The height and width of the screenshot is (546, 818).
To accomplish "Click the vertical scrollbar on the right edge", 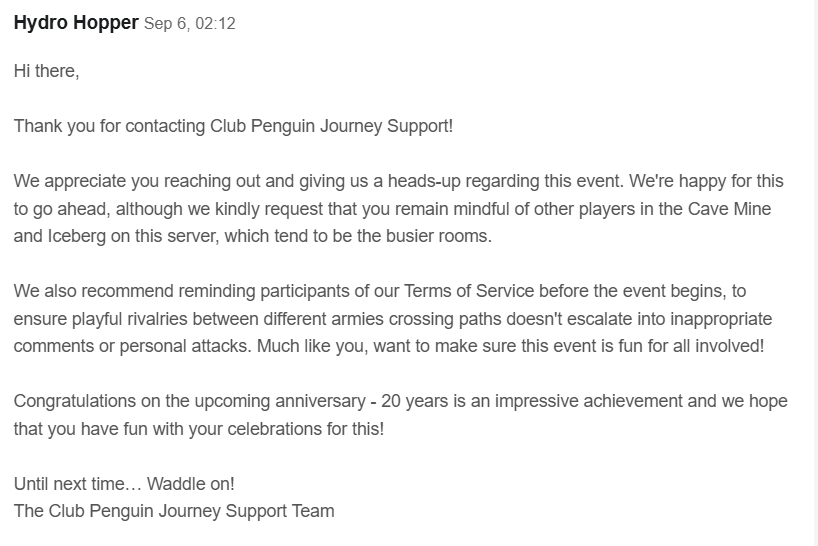I will pyautogui.click(x=815, y=273).
